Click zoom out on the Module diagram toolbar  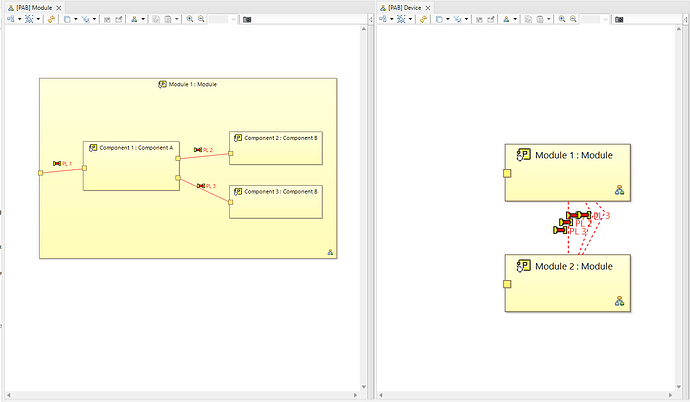pyautogui.click(x=201, y=19)
